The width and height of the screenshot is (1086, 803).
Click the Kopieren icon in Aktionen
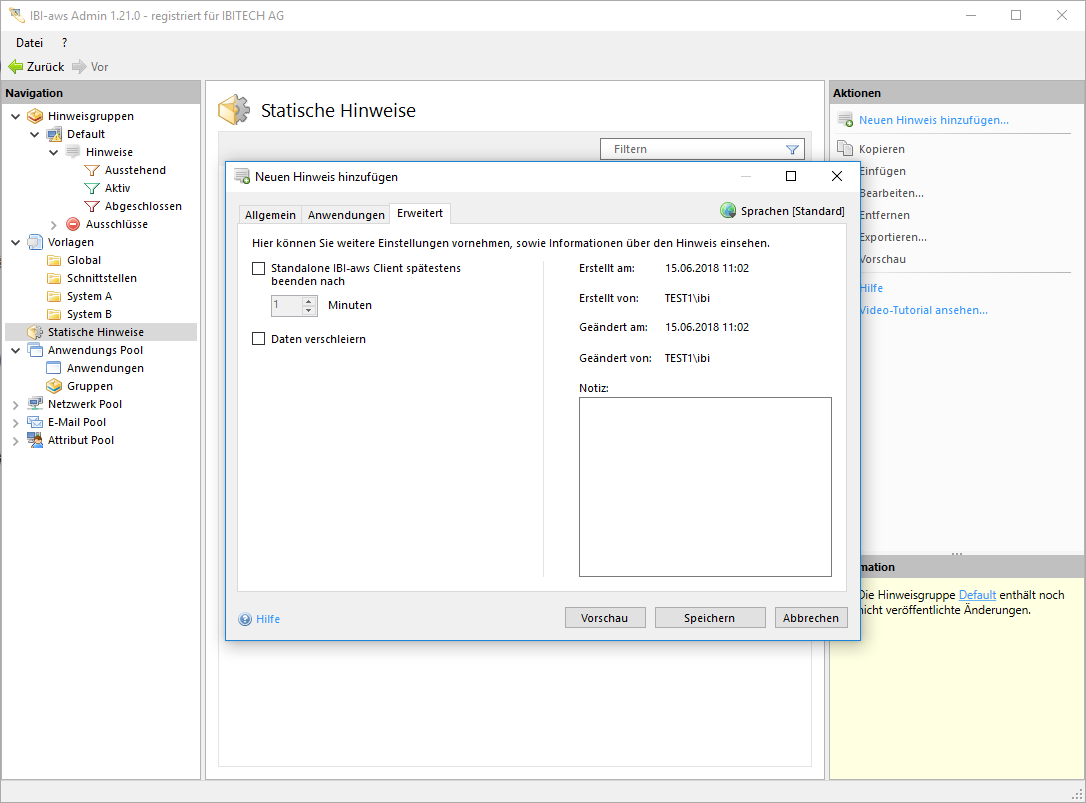(x=844, y=149)
